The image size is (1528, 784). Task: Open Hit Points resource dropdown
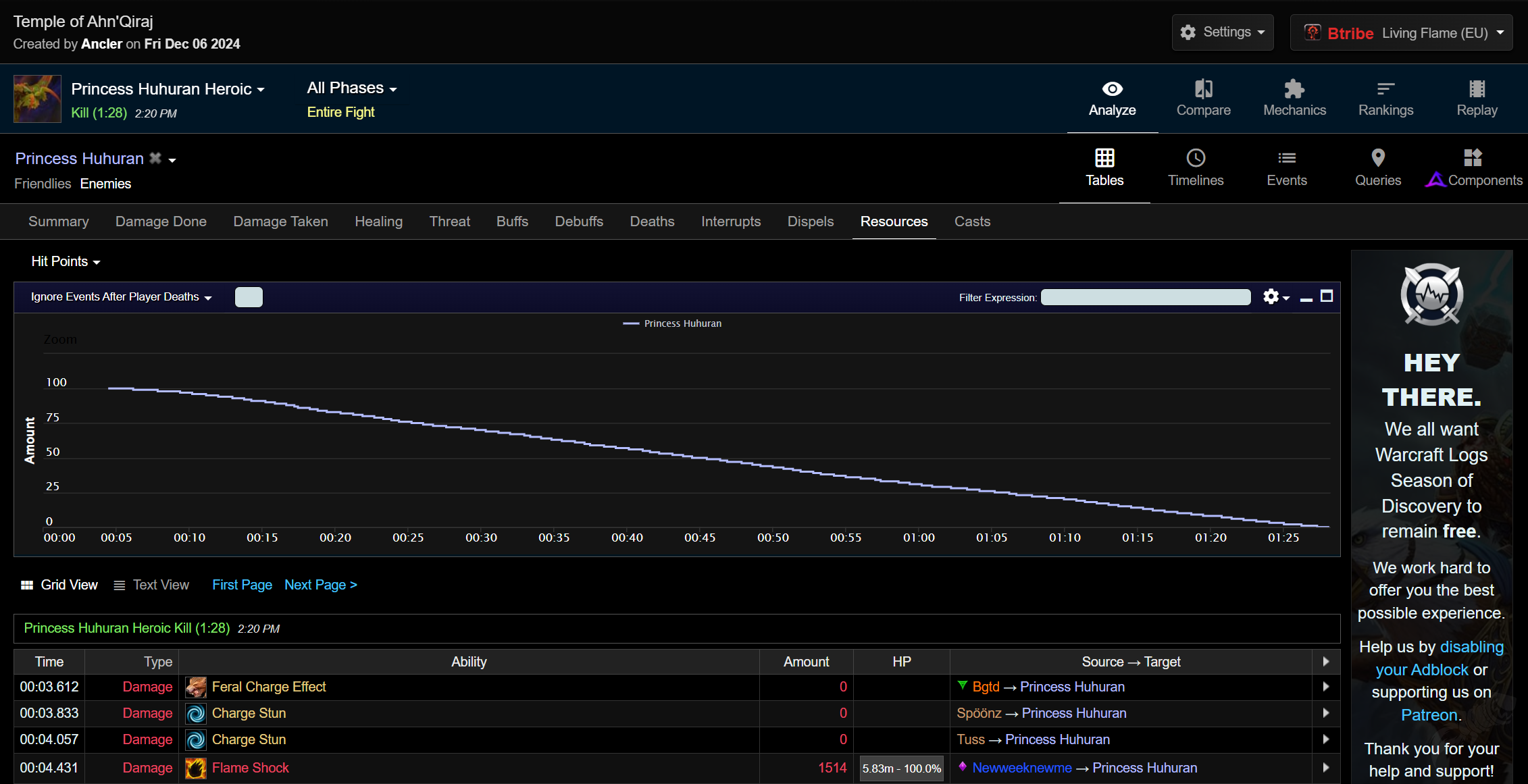coord(66,261)
